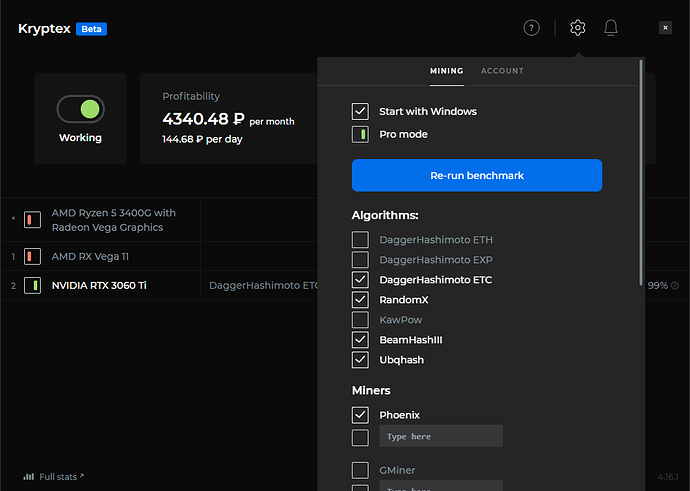Enable the KawPow algorithm checkbox
This screenshot has height=491, width=690.
coord(360,320)
